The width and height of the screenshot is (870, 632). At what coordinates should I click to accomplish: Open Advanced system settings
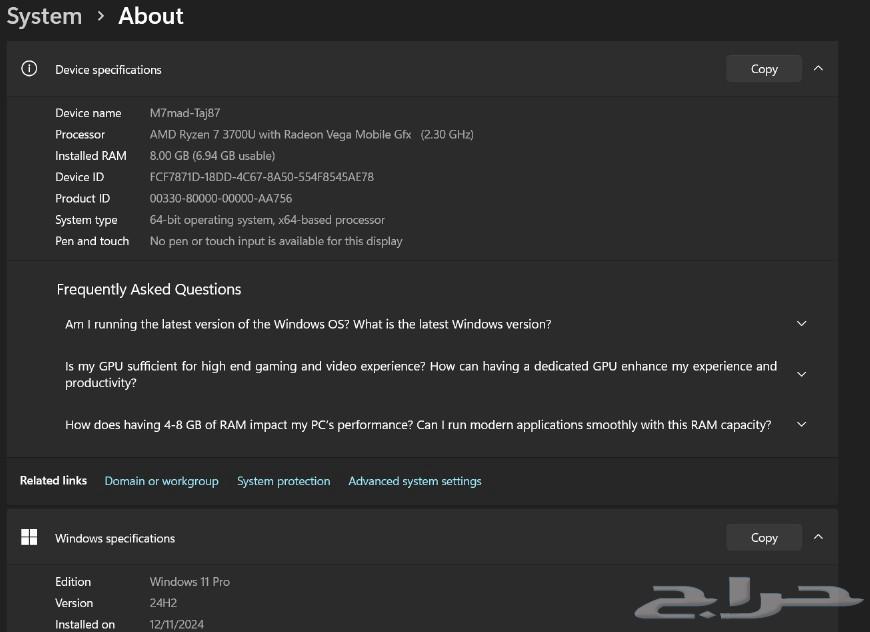[x=414, y=481]
